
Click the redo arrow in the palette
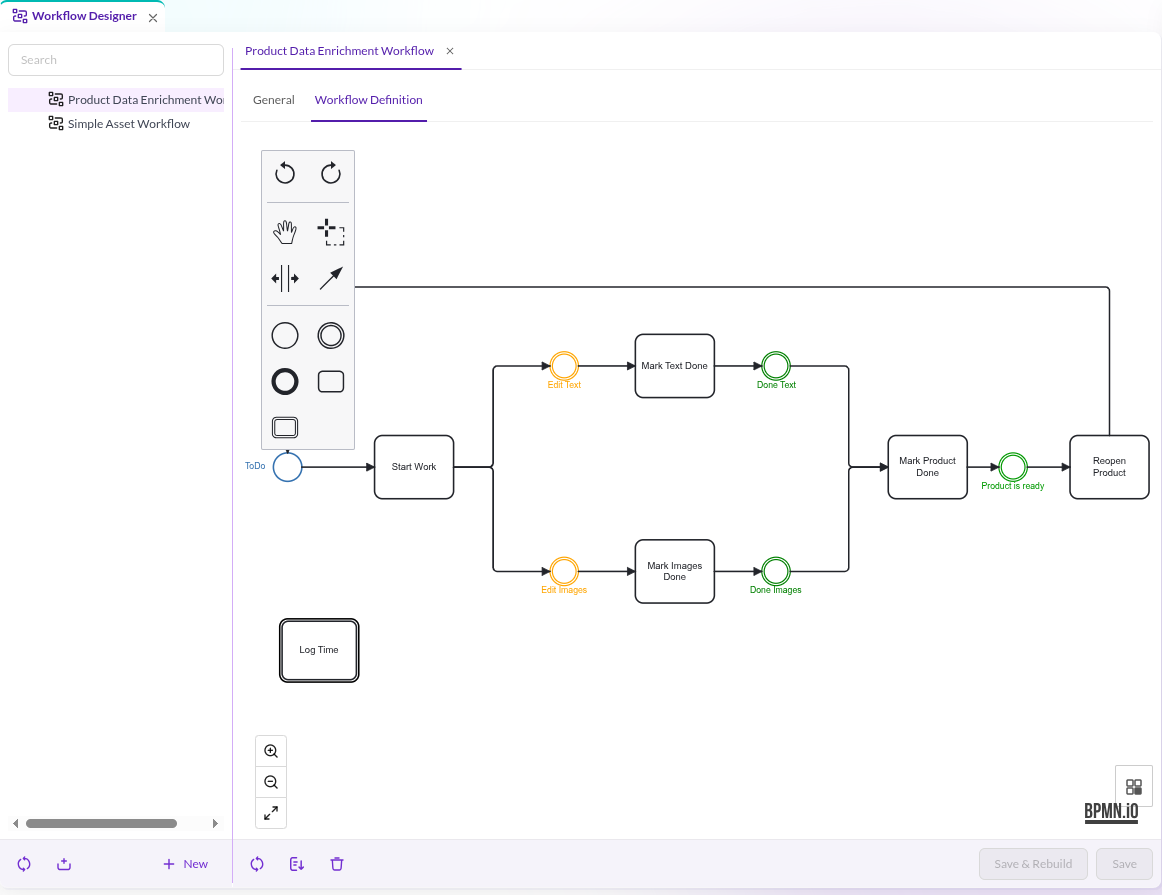[x=331, y=173]
